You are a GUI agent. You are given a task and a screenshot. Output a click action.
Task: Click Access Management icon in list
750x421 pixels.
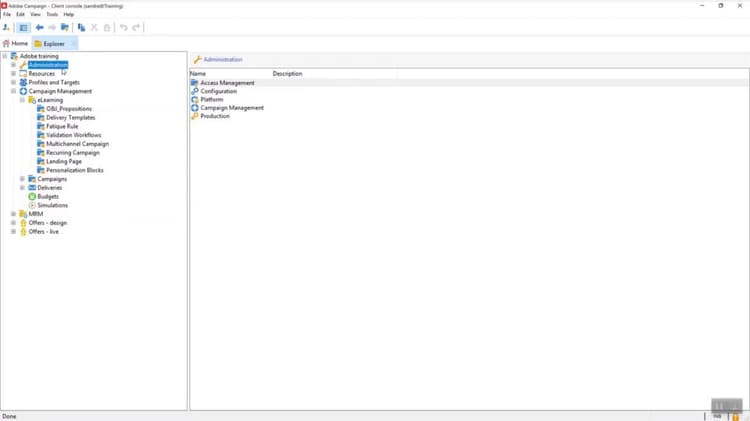tap(195, 83)
